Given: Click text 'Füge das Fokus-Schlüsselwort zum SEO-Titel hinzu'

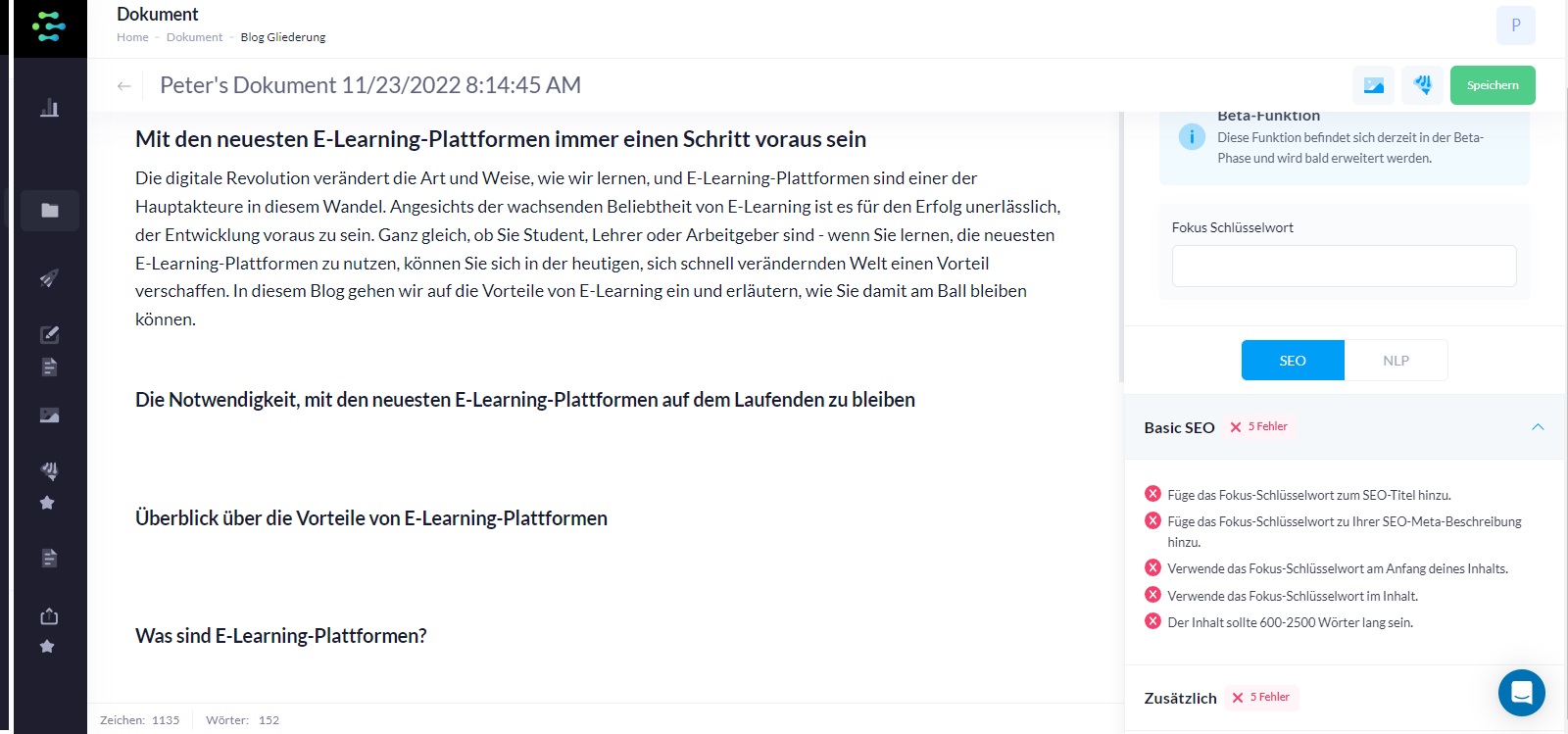Looking at the screenshot, I should (1309, 495).
